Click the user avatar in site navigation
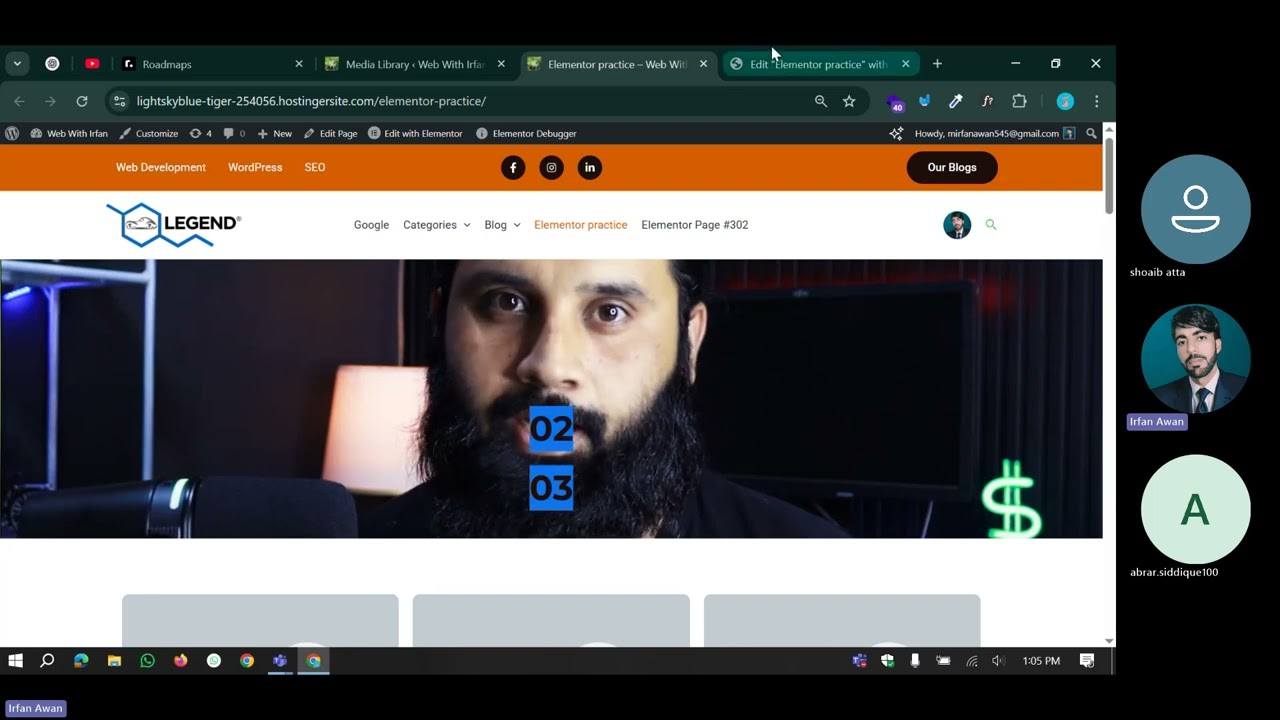Viewport: 1280px width, 720px height. [x=957, y=225]
